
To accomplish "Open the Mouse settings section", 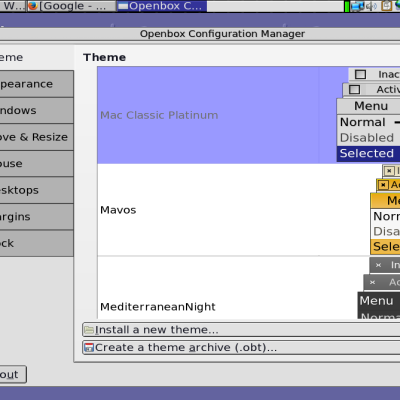I will click(37, 164).
